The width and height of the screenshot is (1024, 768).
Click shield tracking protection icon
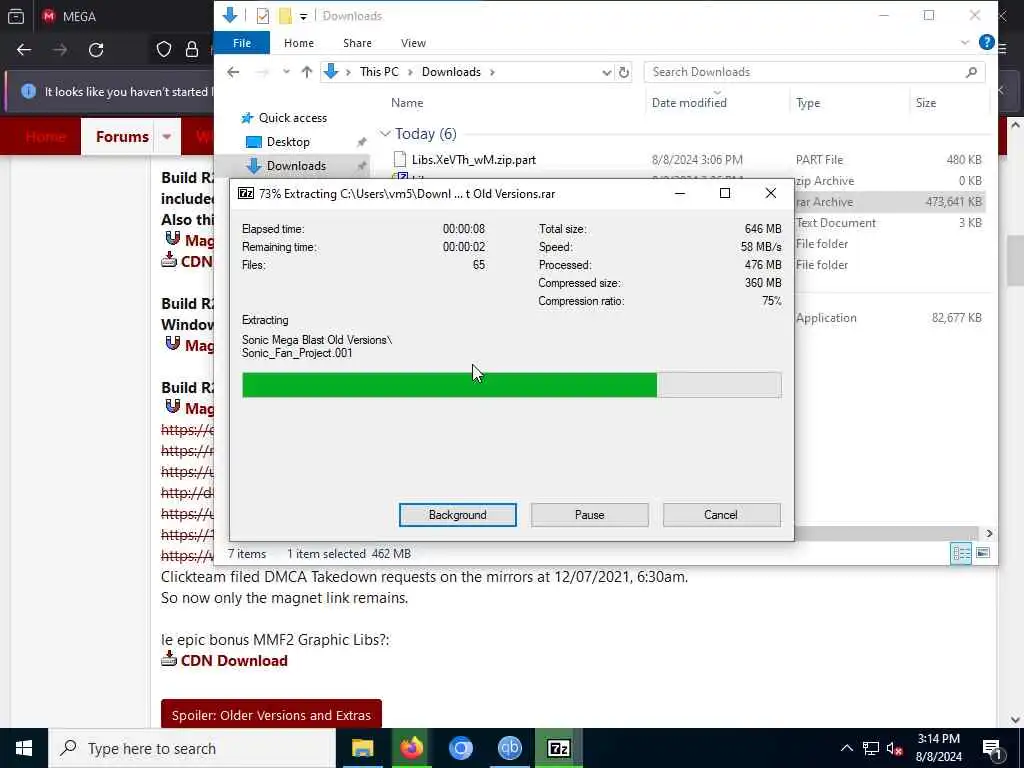click(164, 50)
